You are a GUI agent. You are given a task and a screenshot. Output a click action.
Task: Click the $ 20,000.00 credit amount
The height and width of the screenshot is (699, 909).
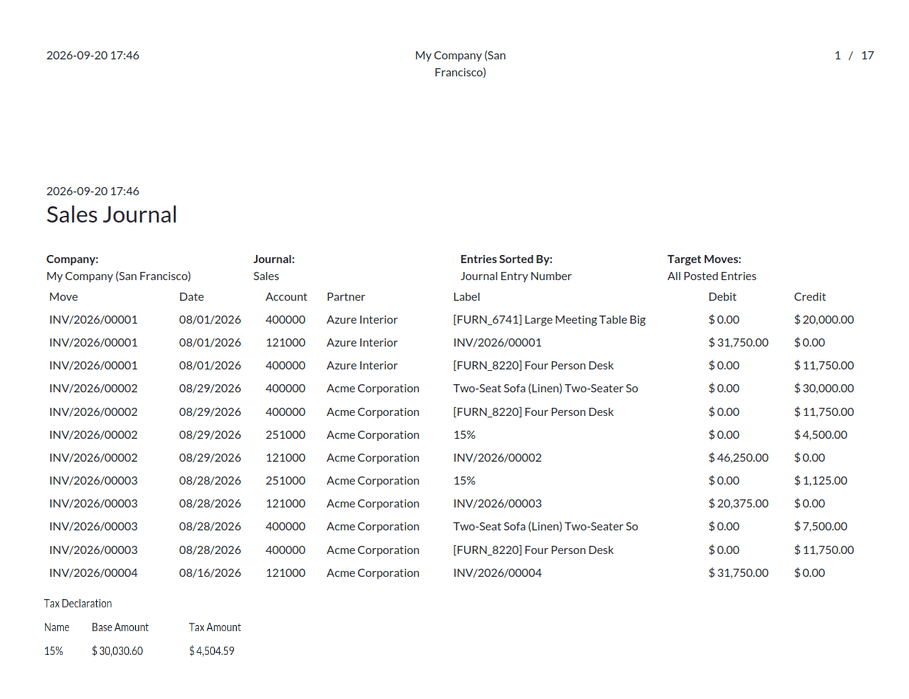(824, 319)
